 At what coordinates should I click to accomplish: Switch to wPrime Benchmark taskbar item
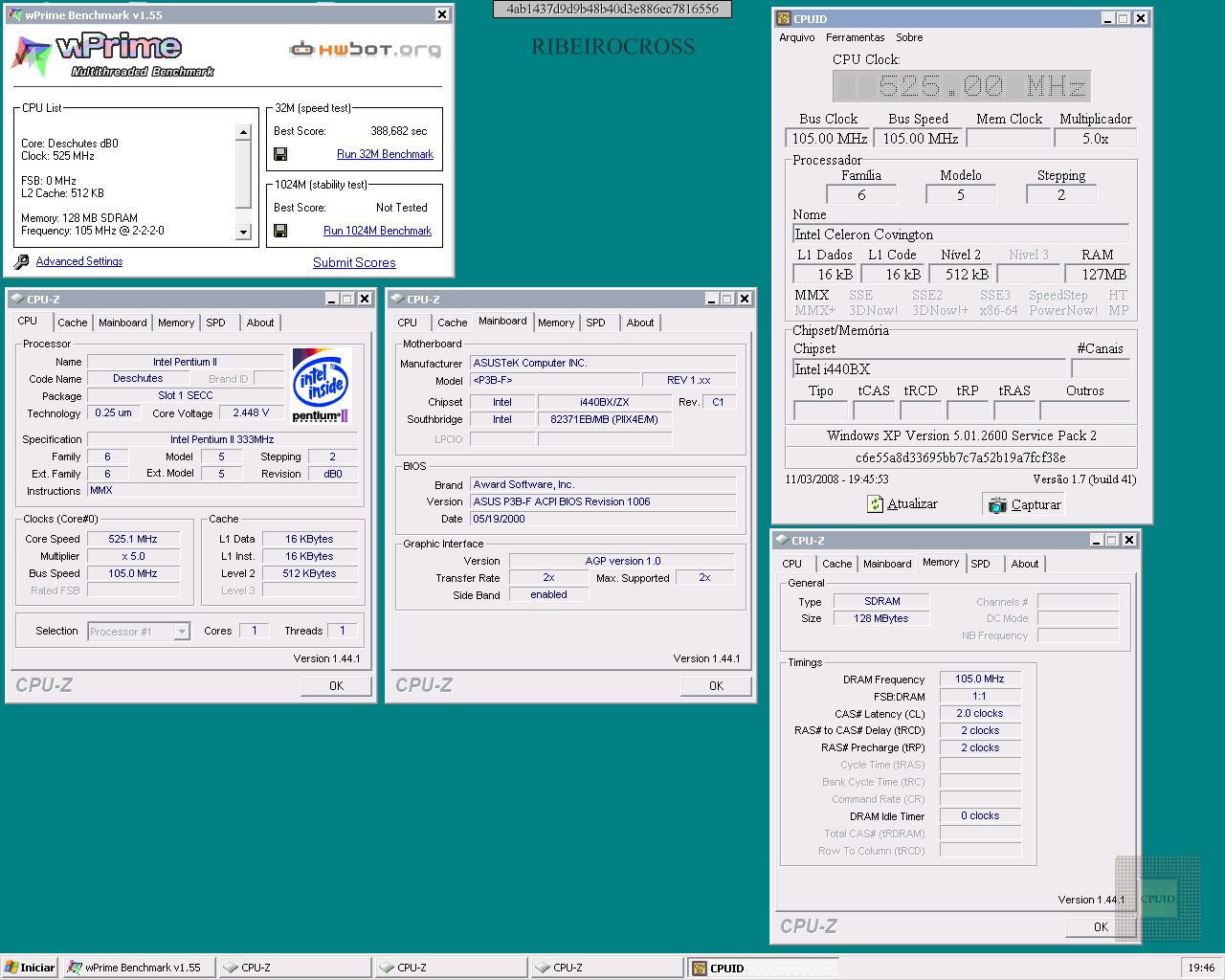[139, 968]
